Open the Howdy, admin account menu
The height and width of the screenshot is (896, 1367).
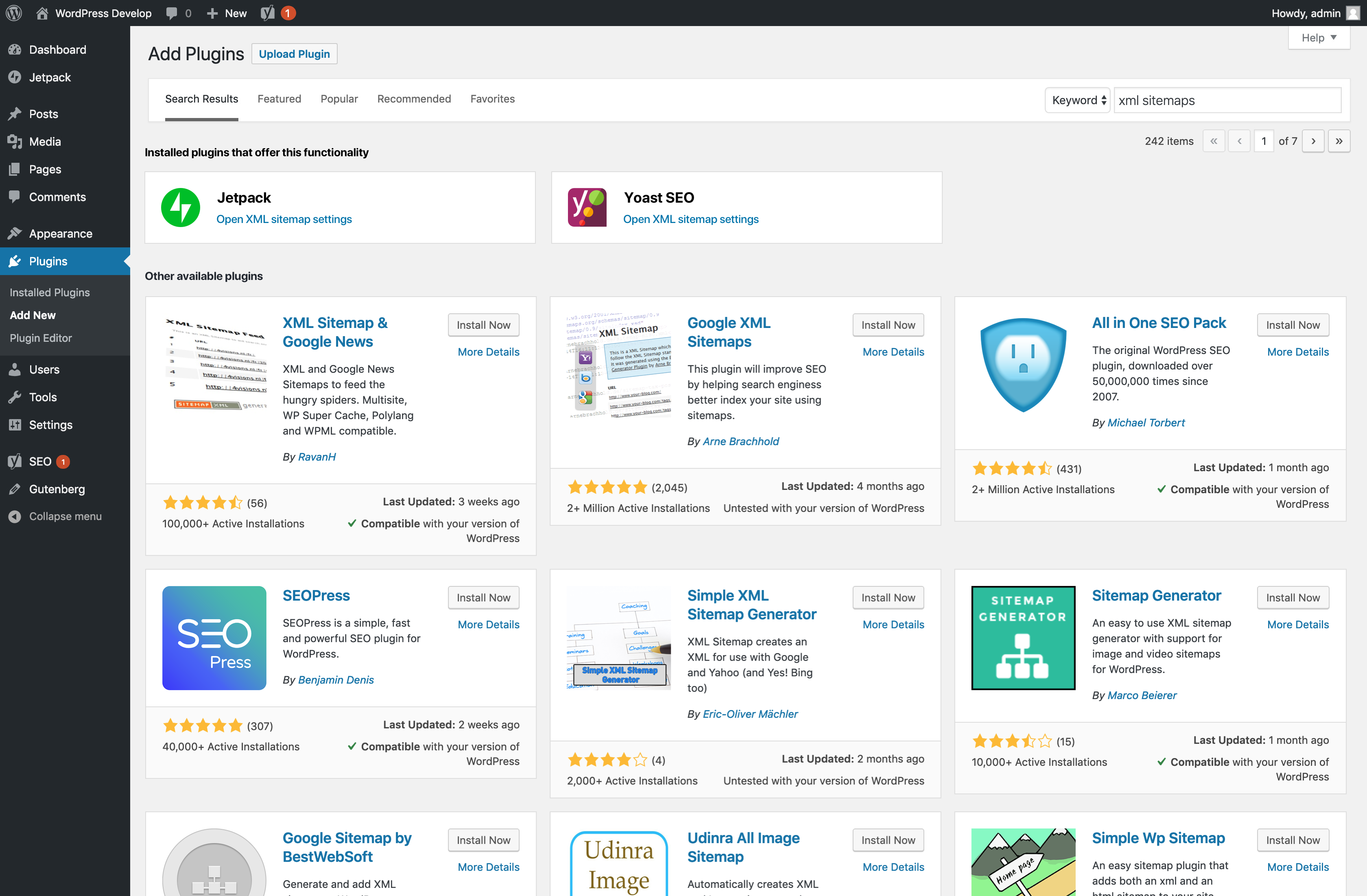[1314, 13]
